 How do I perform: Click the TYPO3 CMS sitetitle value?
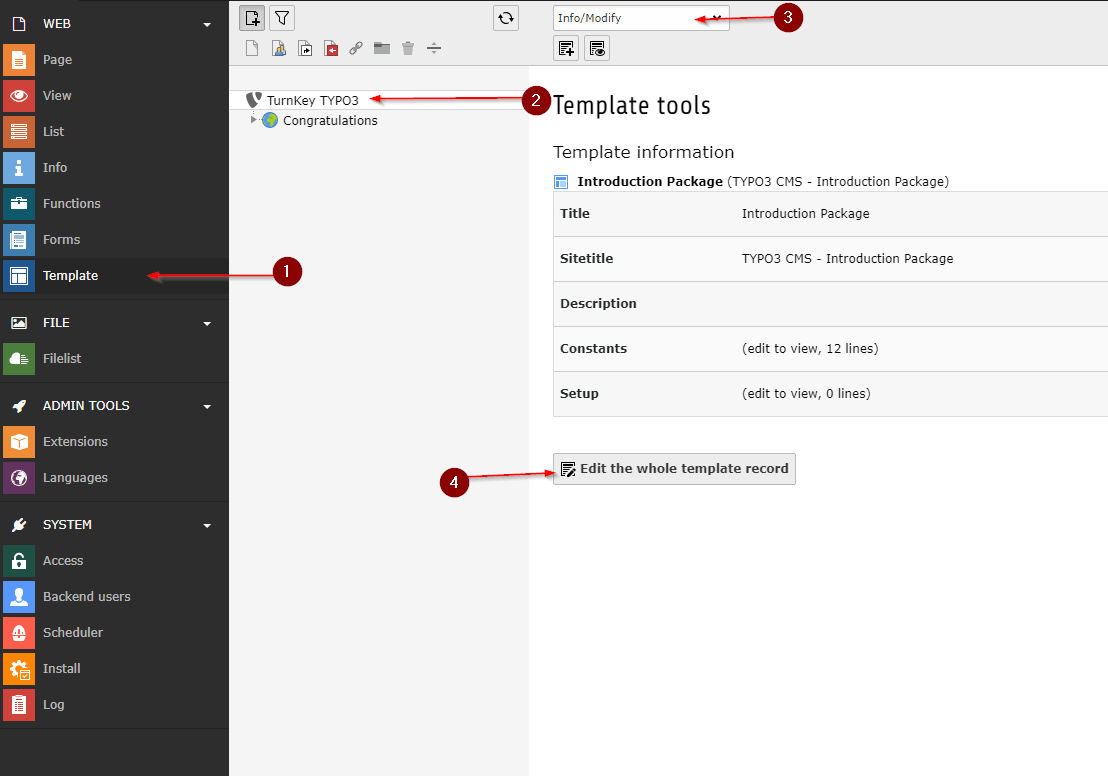tap(847, 259)
